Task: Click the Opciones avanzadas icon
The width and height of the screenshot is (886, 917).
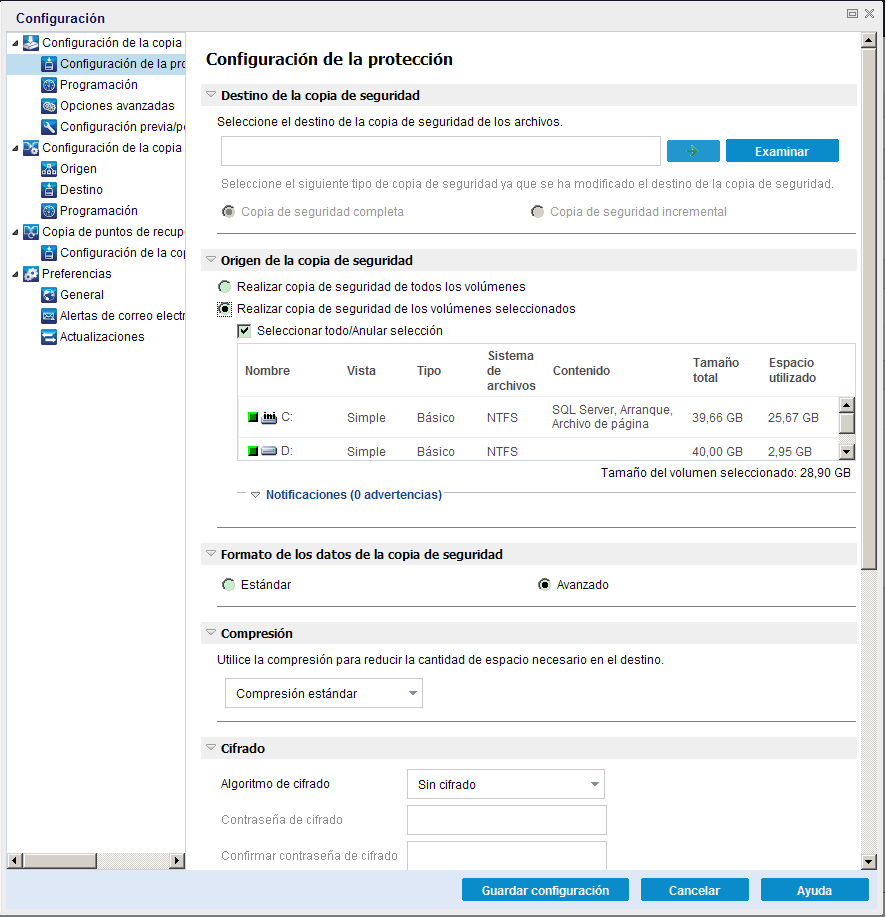Action: [x=49, y=106]
